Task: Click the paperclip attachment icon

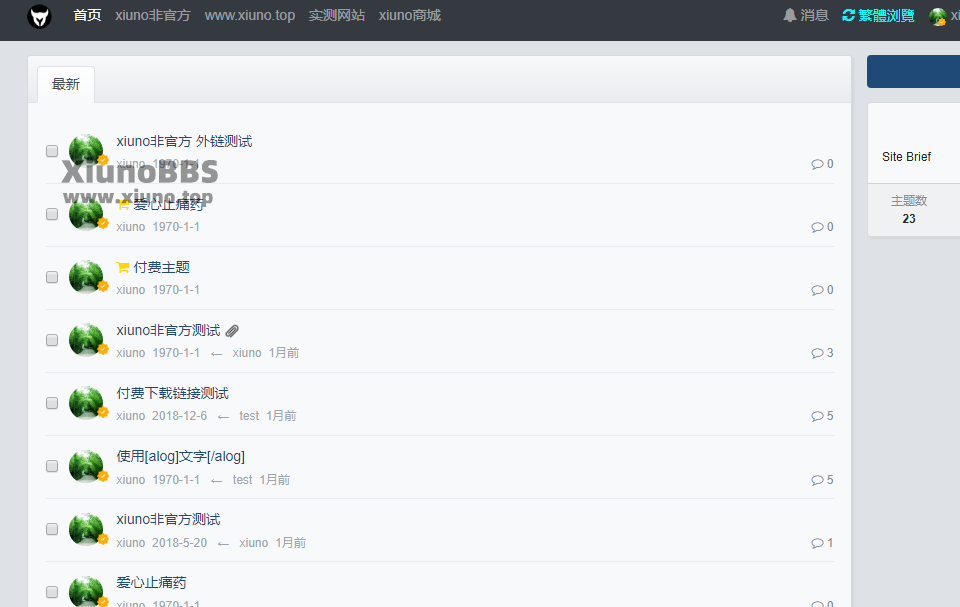Action: [x=232, y=331]
